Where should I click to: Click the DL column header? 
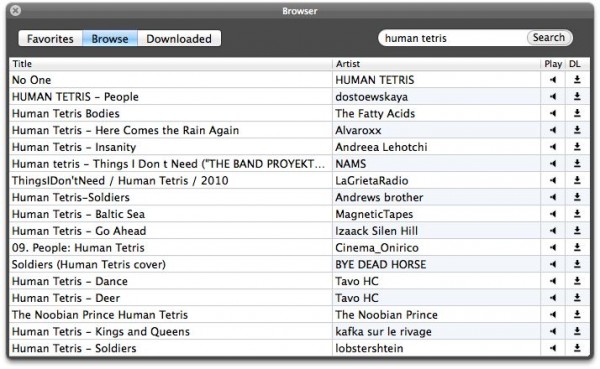(x=577, y=64)
